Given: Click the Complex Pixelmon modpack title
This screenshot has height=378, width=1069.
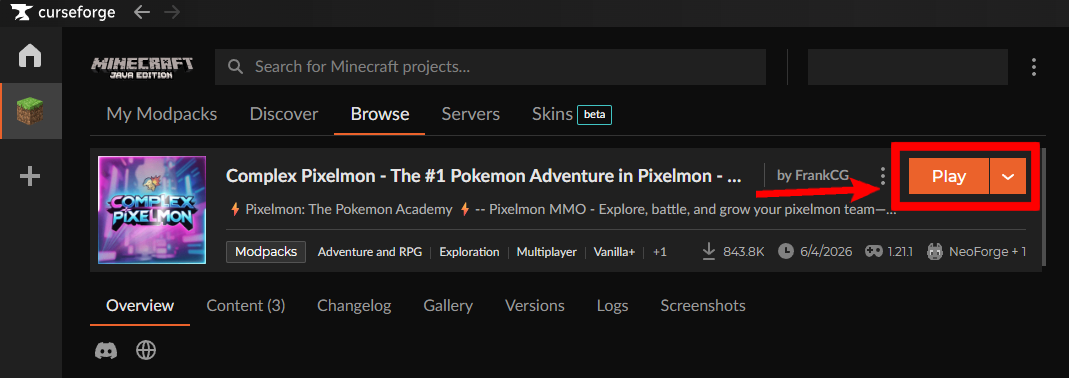Looking at the screenshot, I should pos(483,176).
